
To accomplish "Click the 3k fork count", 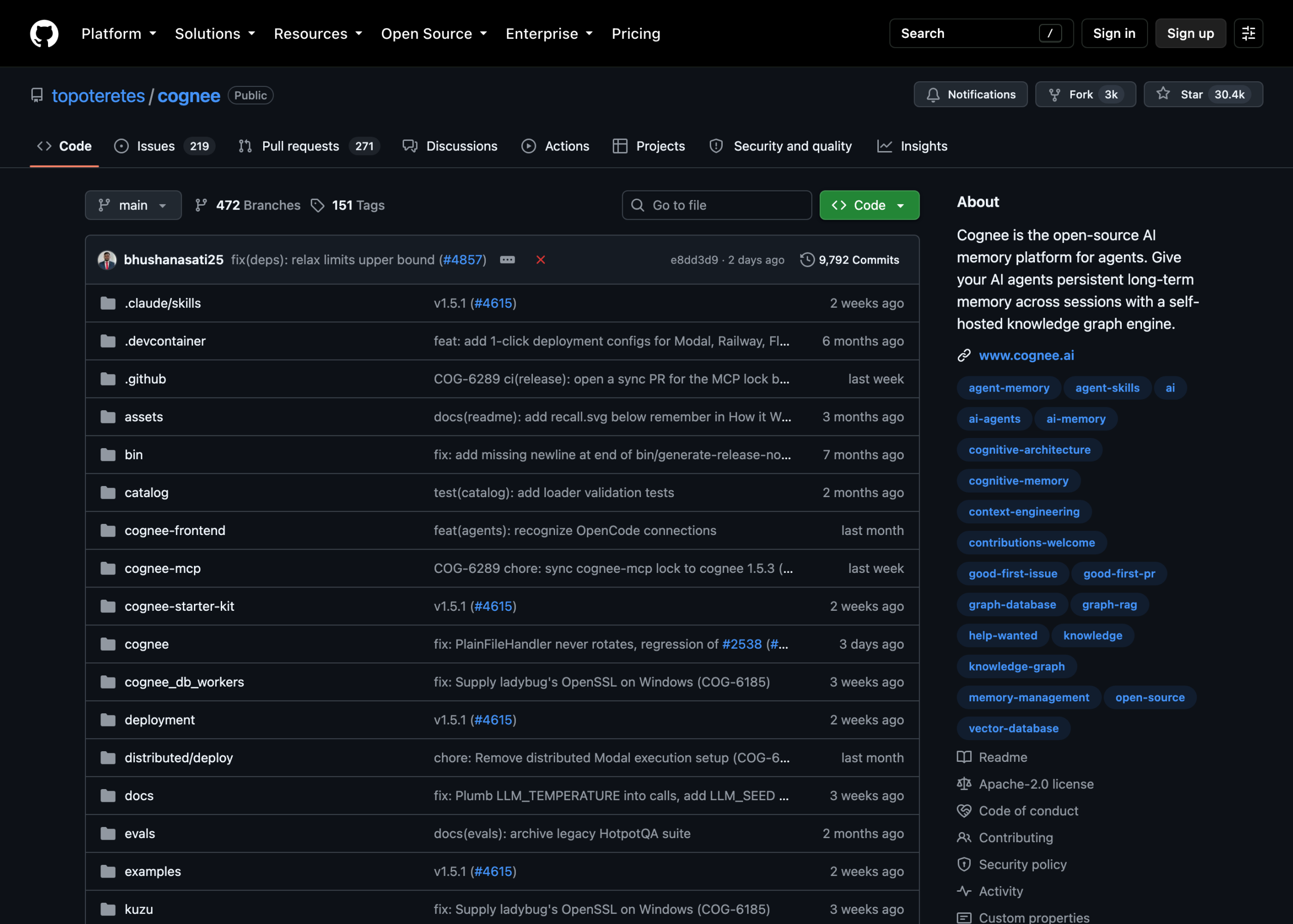I will [x=1111, y=94].
